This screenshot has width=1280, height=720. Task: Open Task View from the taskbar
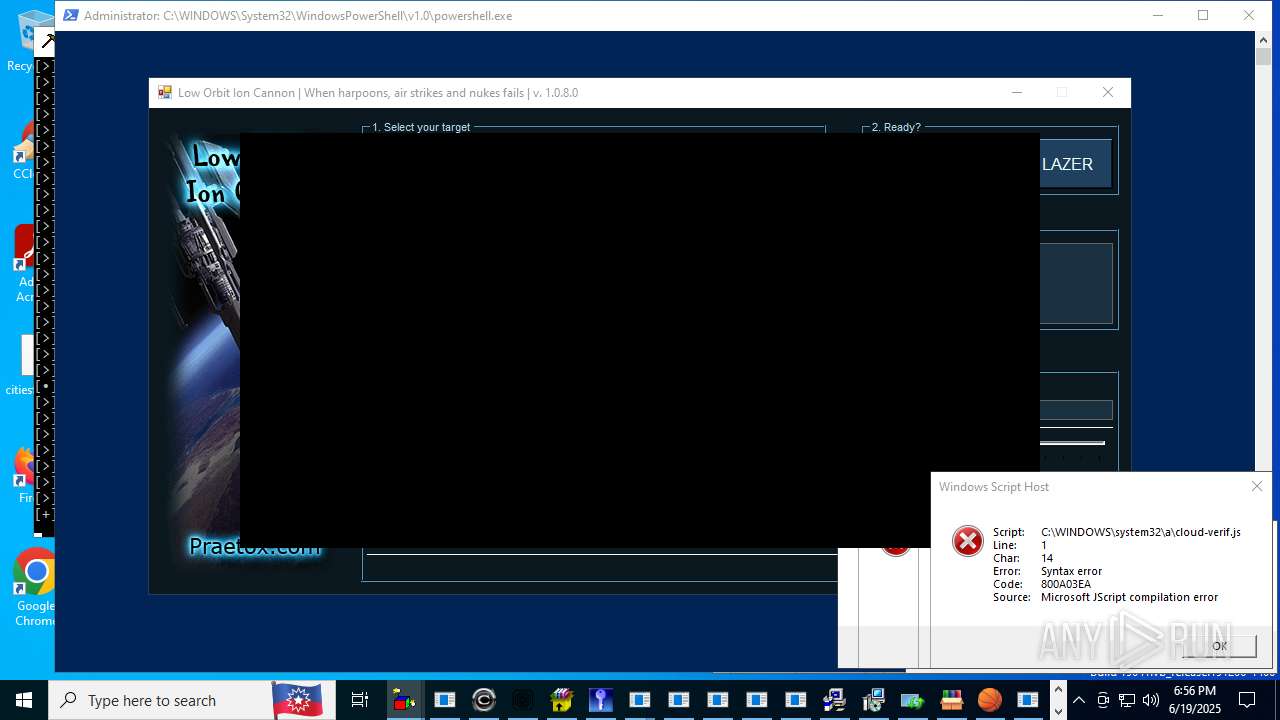click(x=360, y=700)
